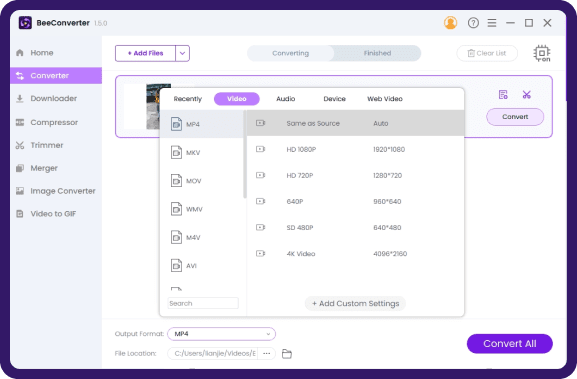The width and height of the screenshot is (577, 379).
Task: Select HD 1080P 1920*1080 preset
Action: pyautogui.click(x=355, y=149)
